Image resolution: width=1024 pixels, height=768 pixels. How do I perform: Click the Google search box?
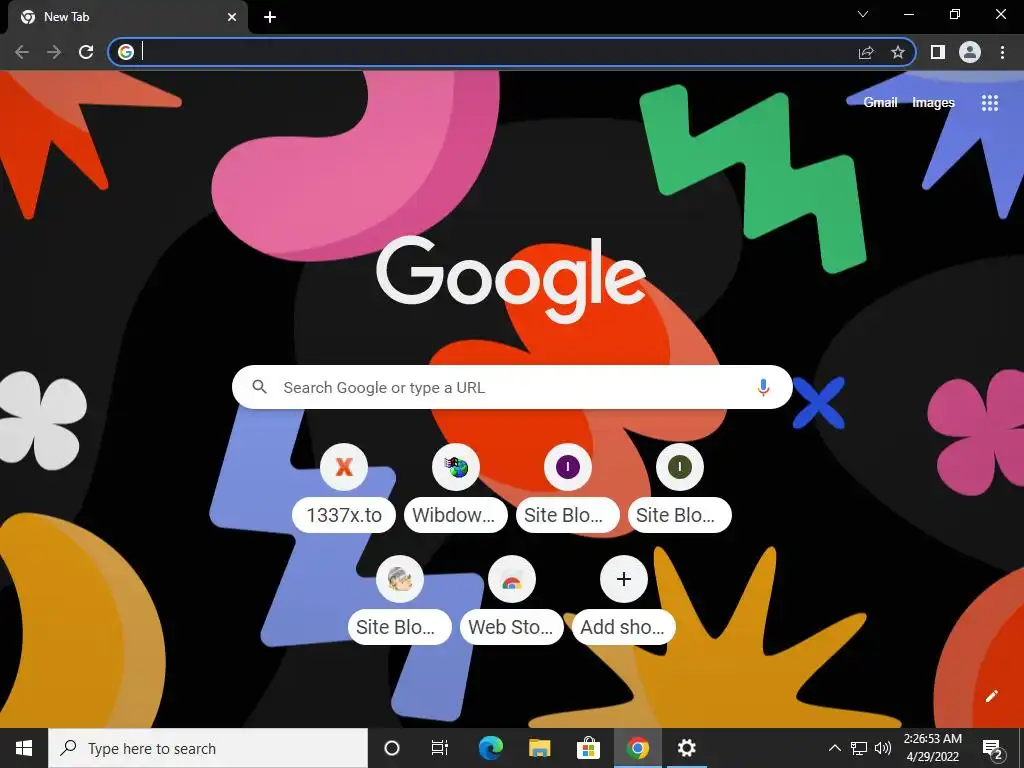pyautogui.click(x=512, y=387)
